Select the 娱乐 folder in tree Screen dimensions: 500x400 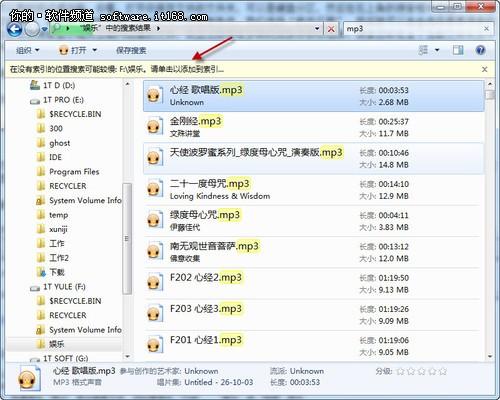(57, 344)
